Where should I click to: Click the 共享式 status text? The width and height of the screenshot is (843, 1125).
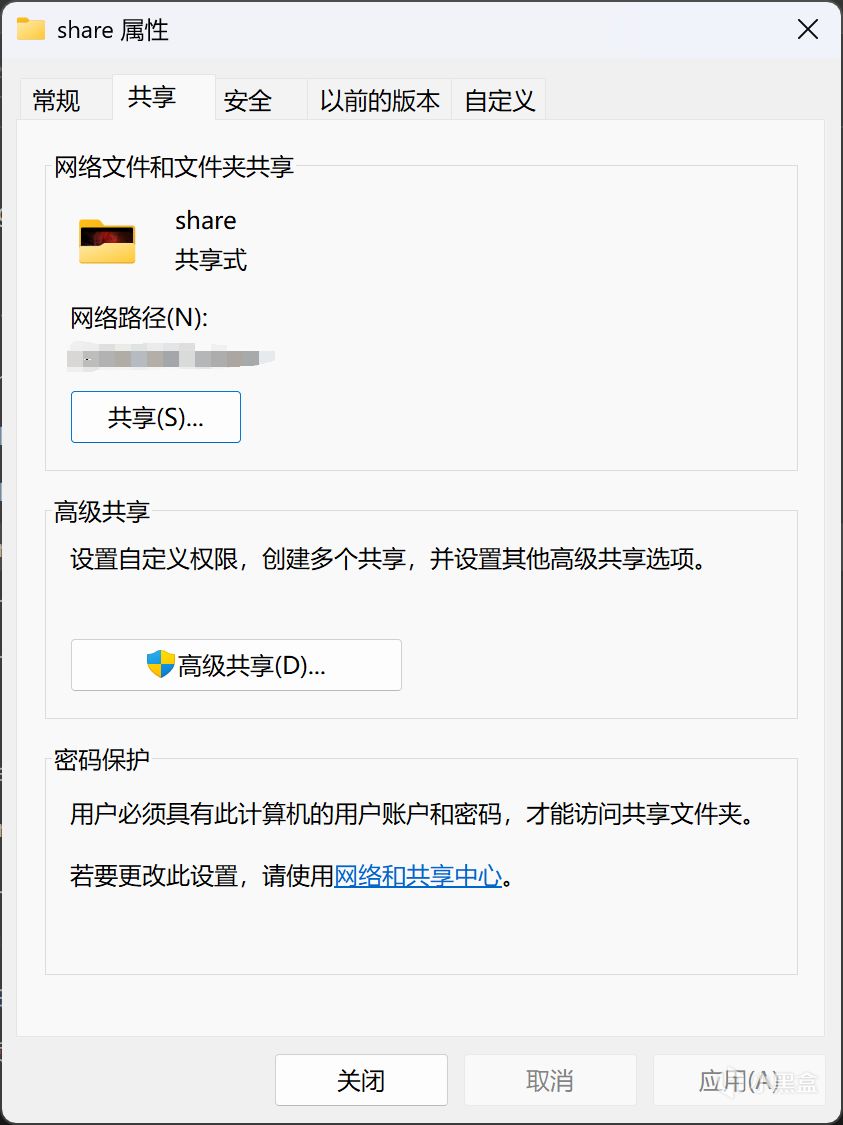click(x=211, y=260)
